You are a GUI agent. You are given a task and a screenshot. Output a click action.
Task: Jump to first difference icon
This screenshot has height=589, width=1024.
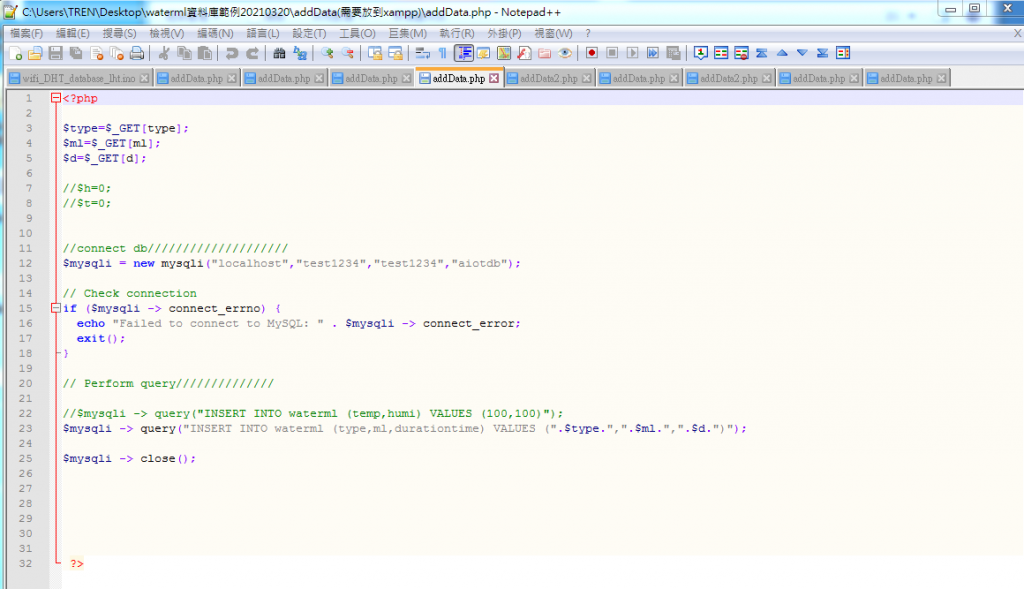pos(761,54)
